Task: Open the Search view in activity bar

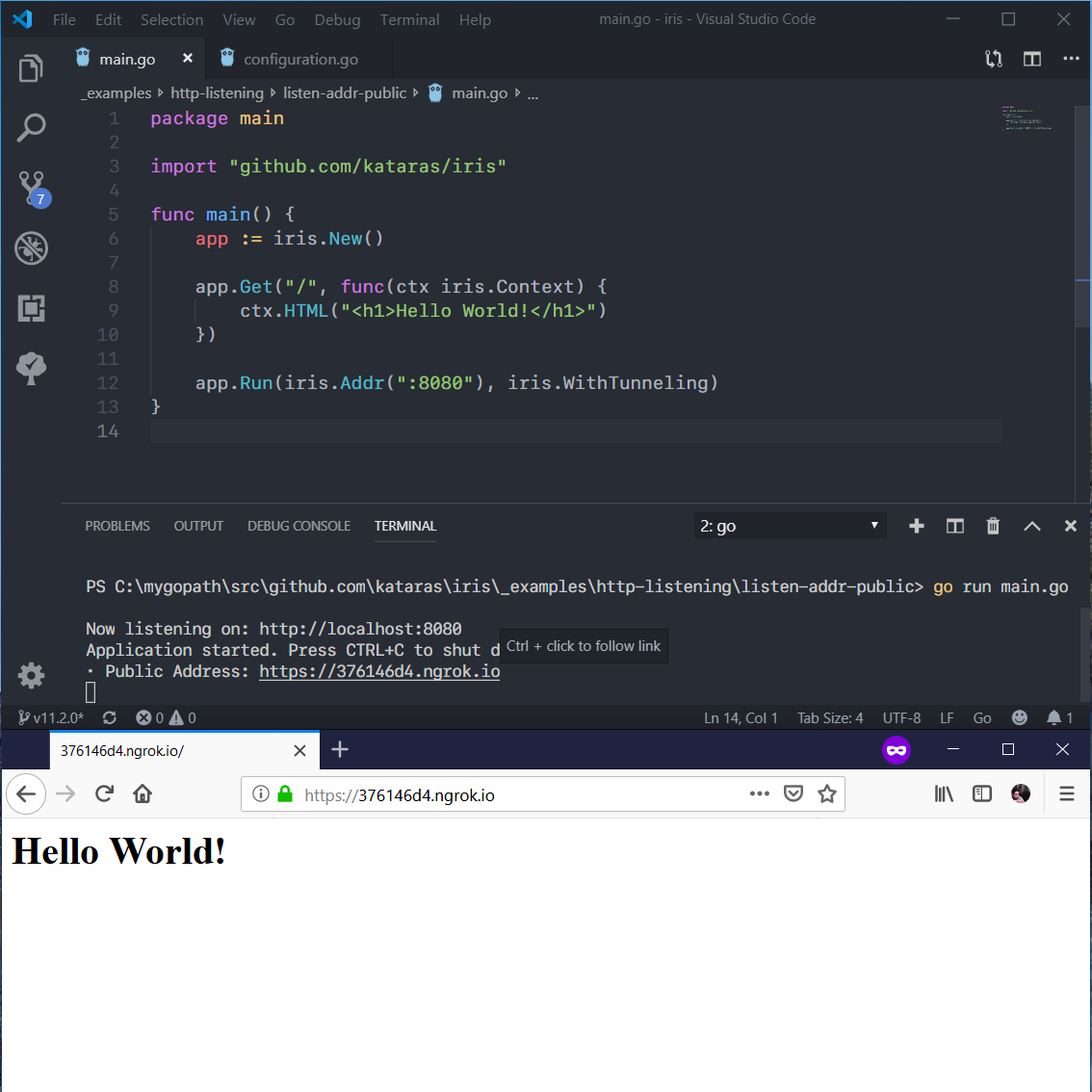Action: coord(31,128)
